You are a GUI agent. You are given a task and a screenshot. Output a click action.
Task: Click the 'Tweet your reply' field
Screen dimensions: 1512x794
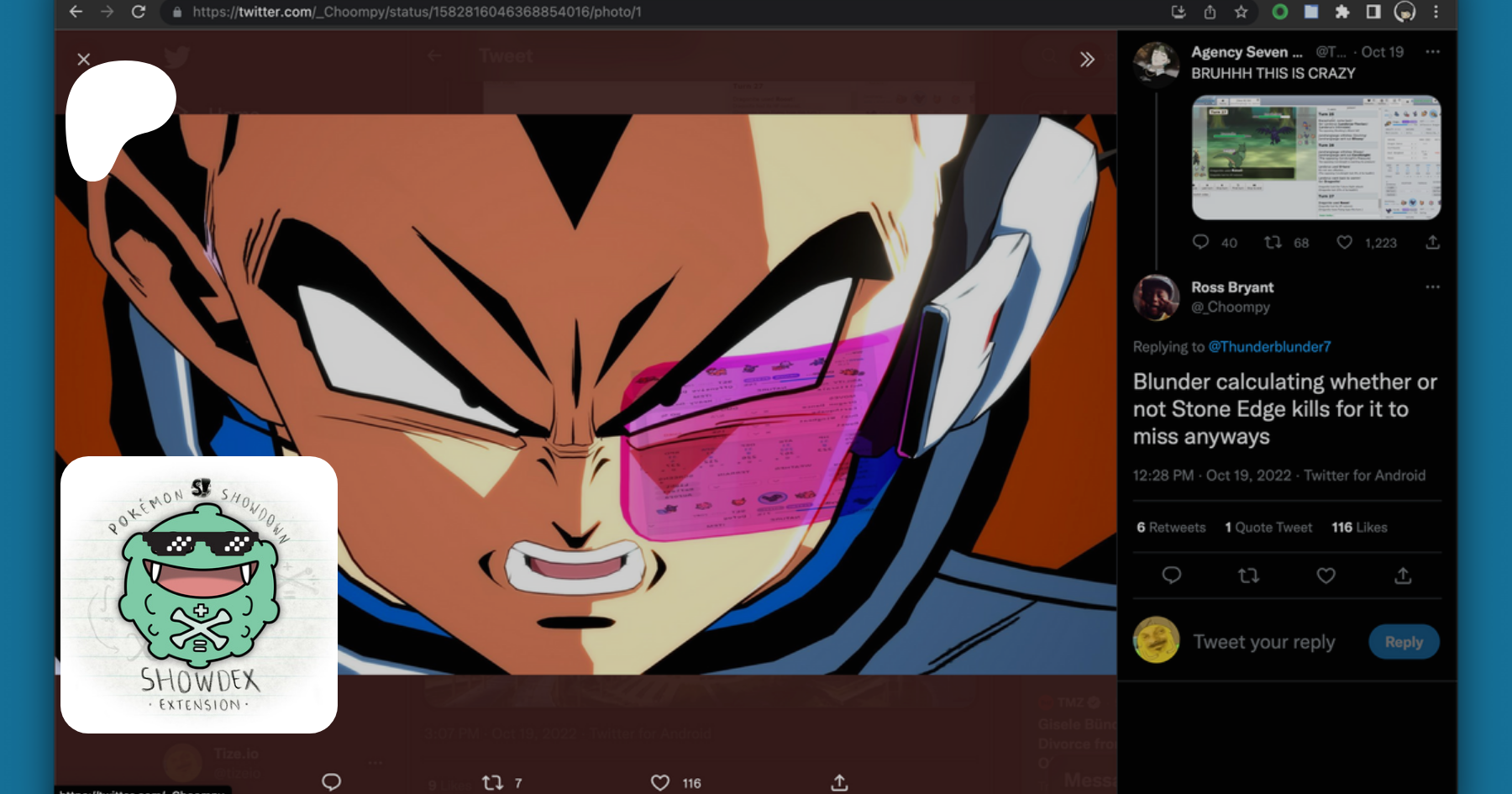(1263, 642)
